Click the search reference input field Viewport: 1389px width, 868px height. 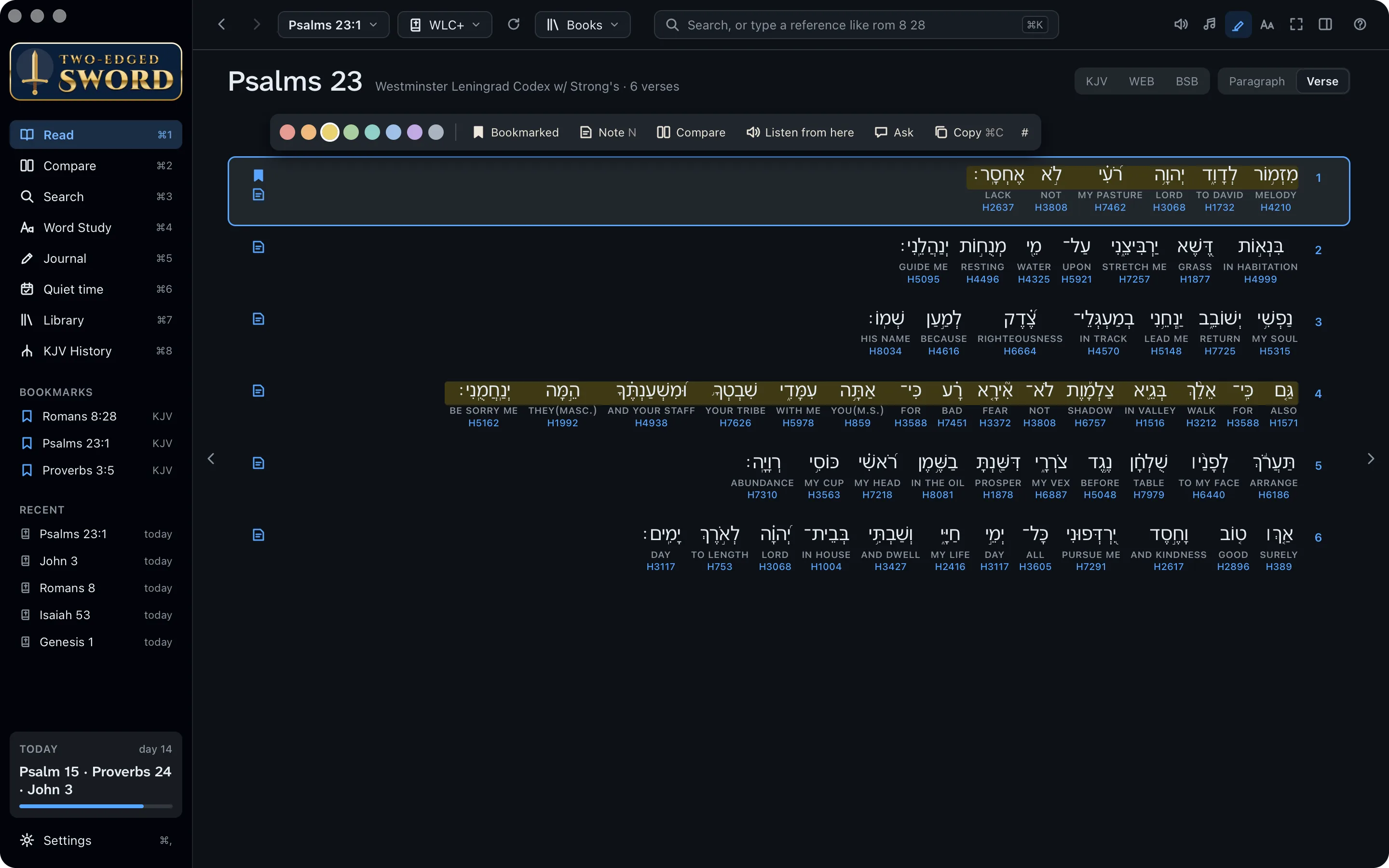click(856, 25)
